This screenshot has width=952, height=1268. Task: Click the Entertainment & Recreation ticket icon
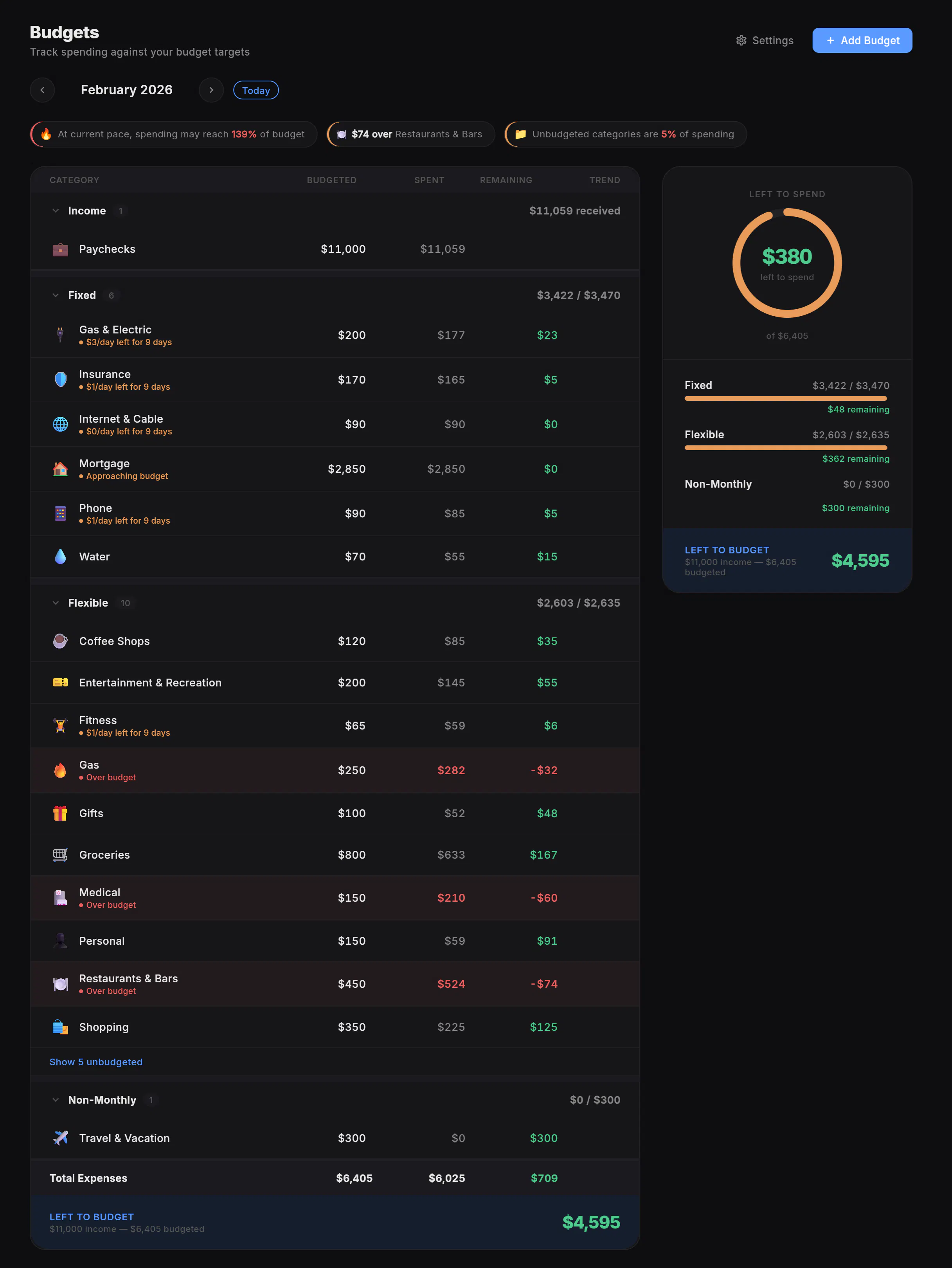(x=60, y=682)
